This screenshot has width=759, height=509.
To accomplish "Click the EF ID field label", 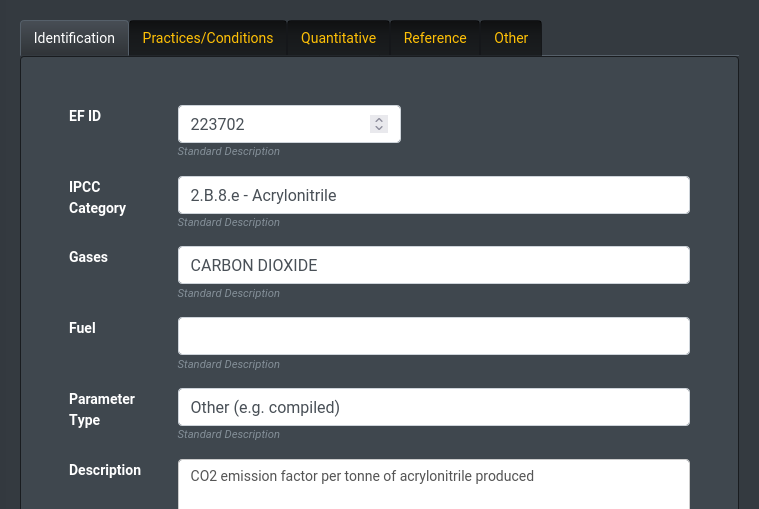I will tap(85, 116).
